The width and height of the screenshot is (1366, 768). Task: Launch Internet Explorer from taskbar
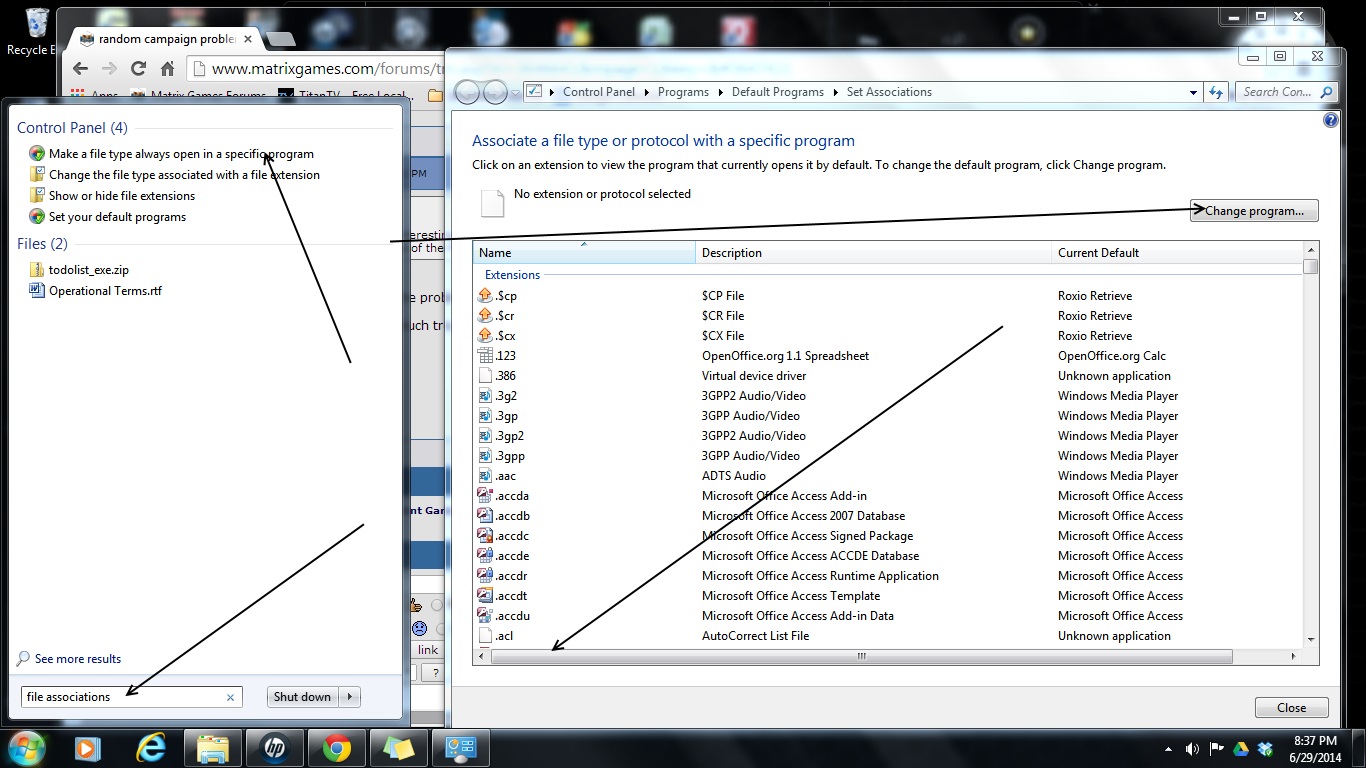pos(151,748)
